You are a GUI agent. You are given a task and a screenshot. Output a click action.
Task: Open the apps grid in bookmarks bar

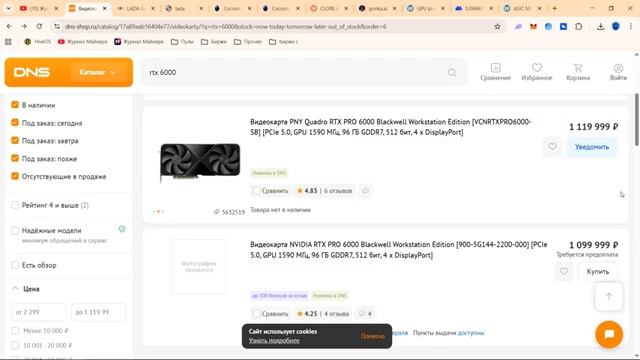click(8, 42)
